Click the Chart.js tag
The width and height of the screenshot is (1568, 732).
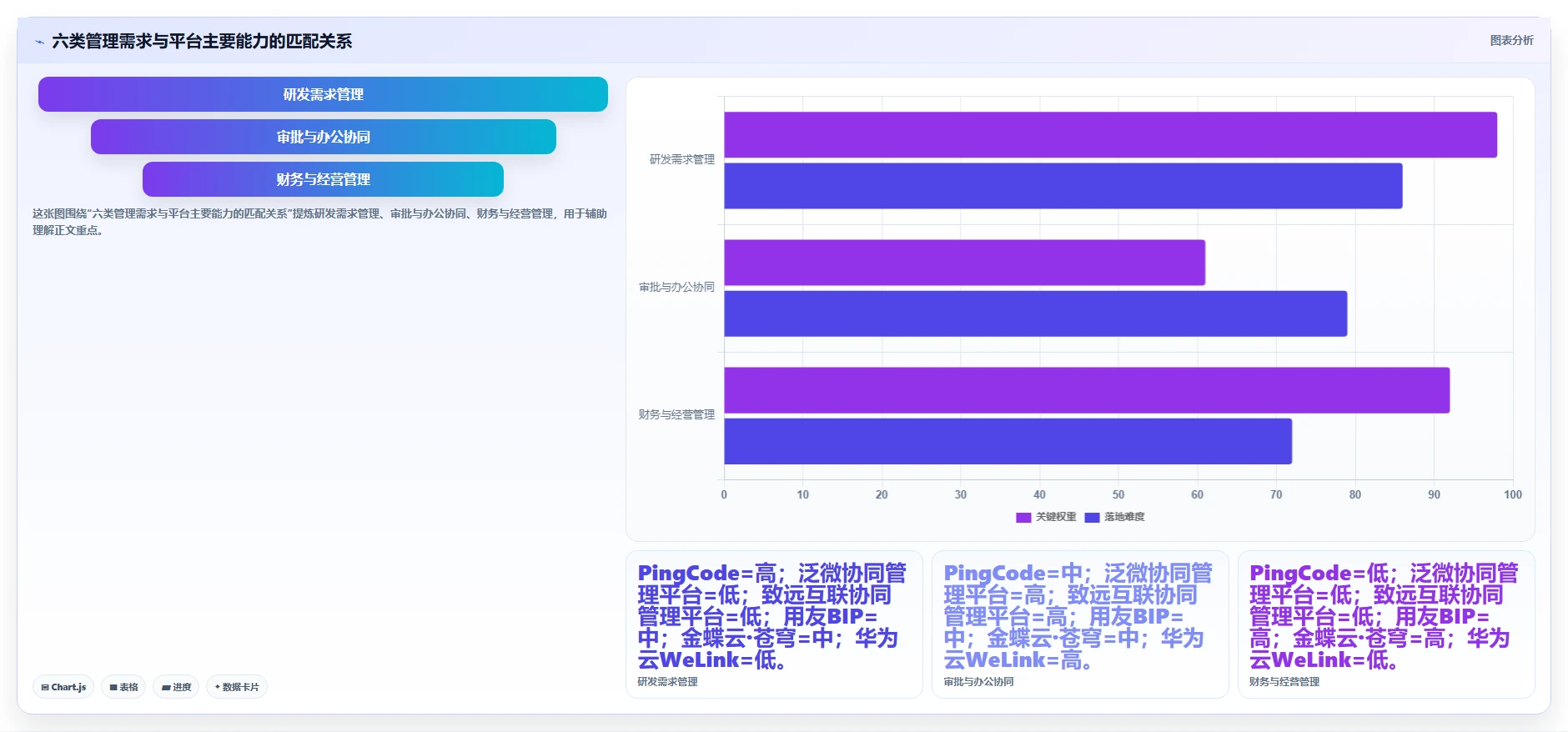tap(63, 687)
